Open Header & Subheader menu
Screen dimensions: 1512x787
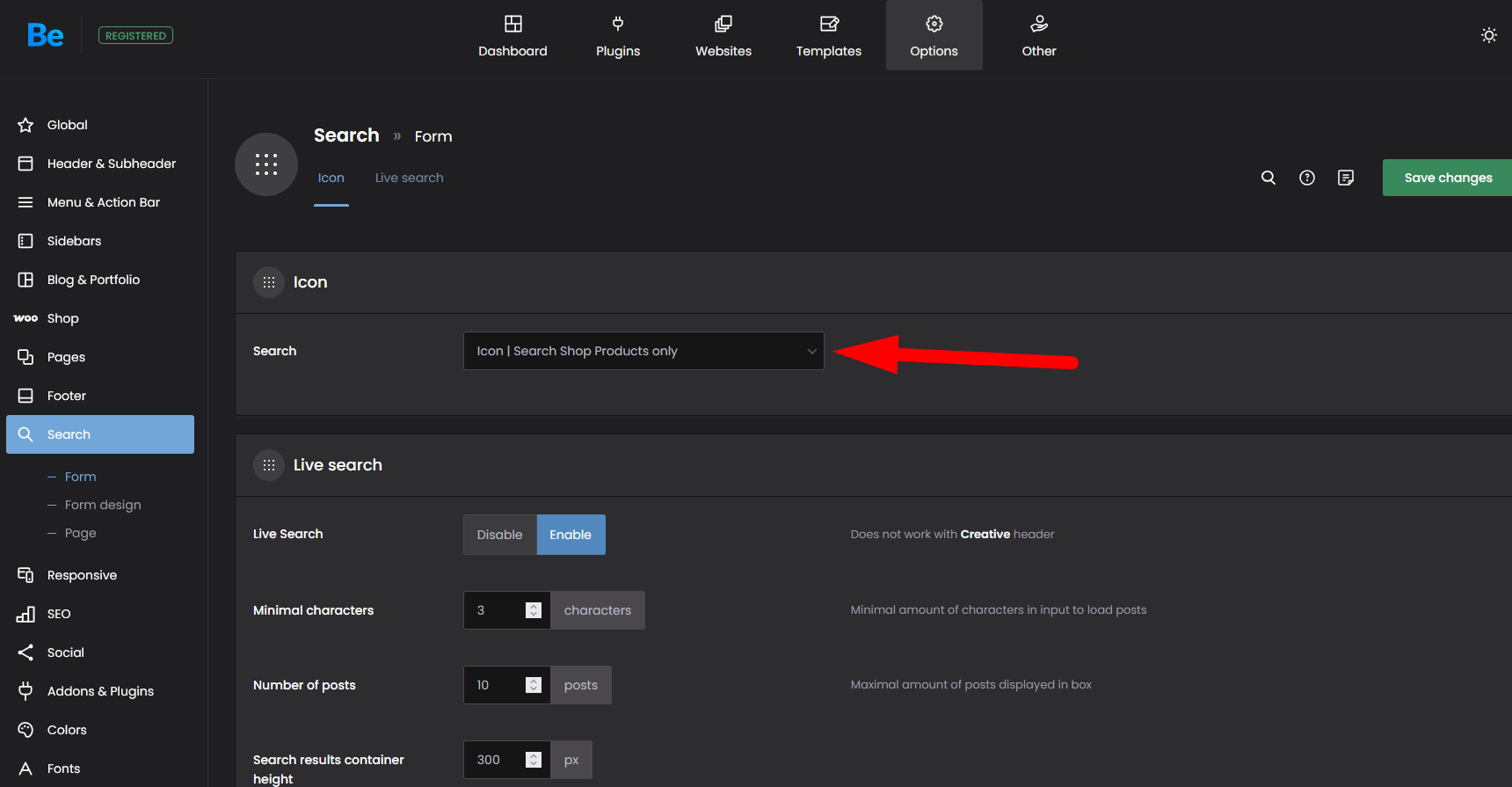[111, 164]
